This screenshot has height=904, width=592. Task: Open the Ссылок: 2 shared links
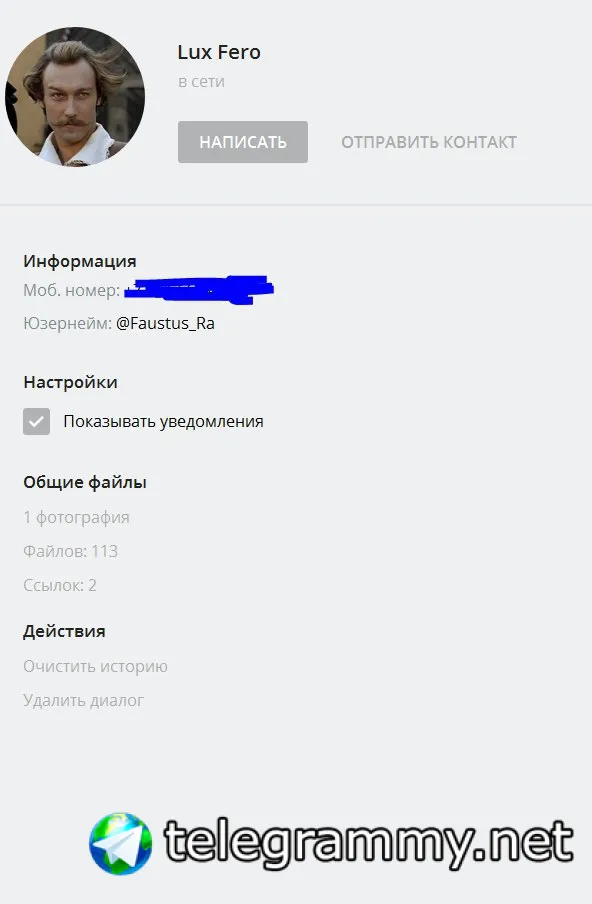(60, 585)
